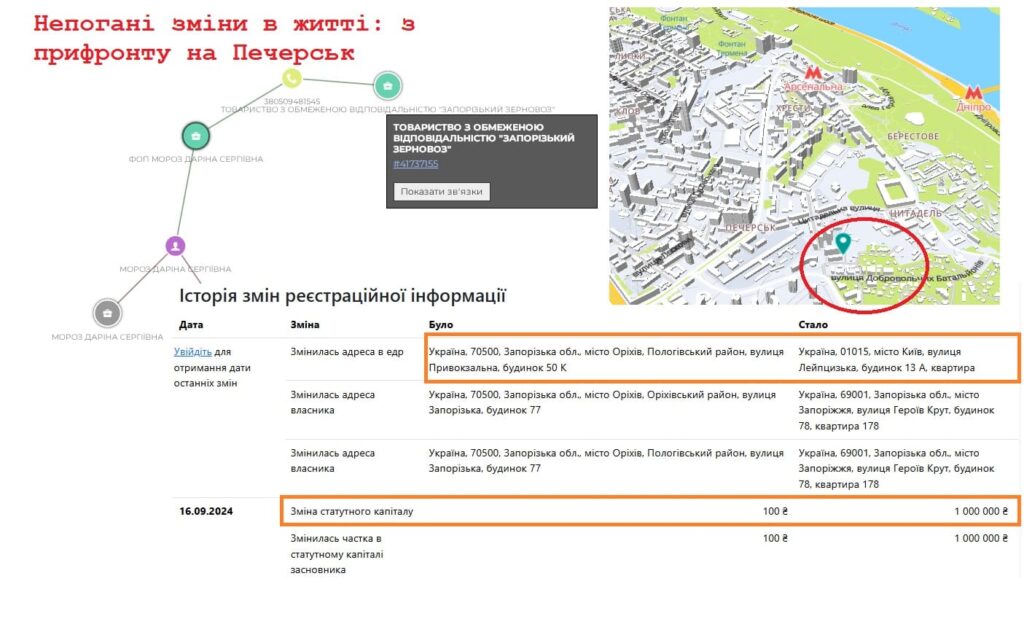Click the teal location pin on map
This screenshot has width=1024, height=627.
[843, 242]
